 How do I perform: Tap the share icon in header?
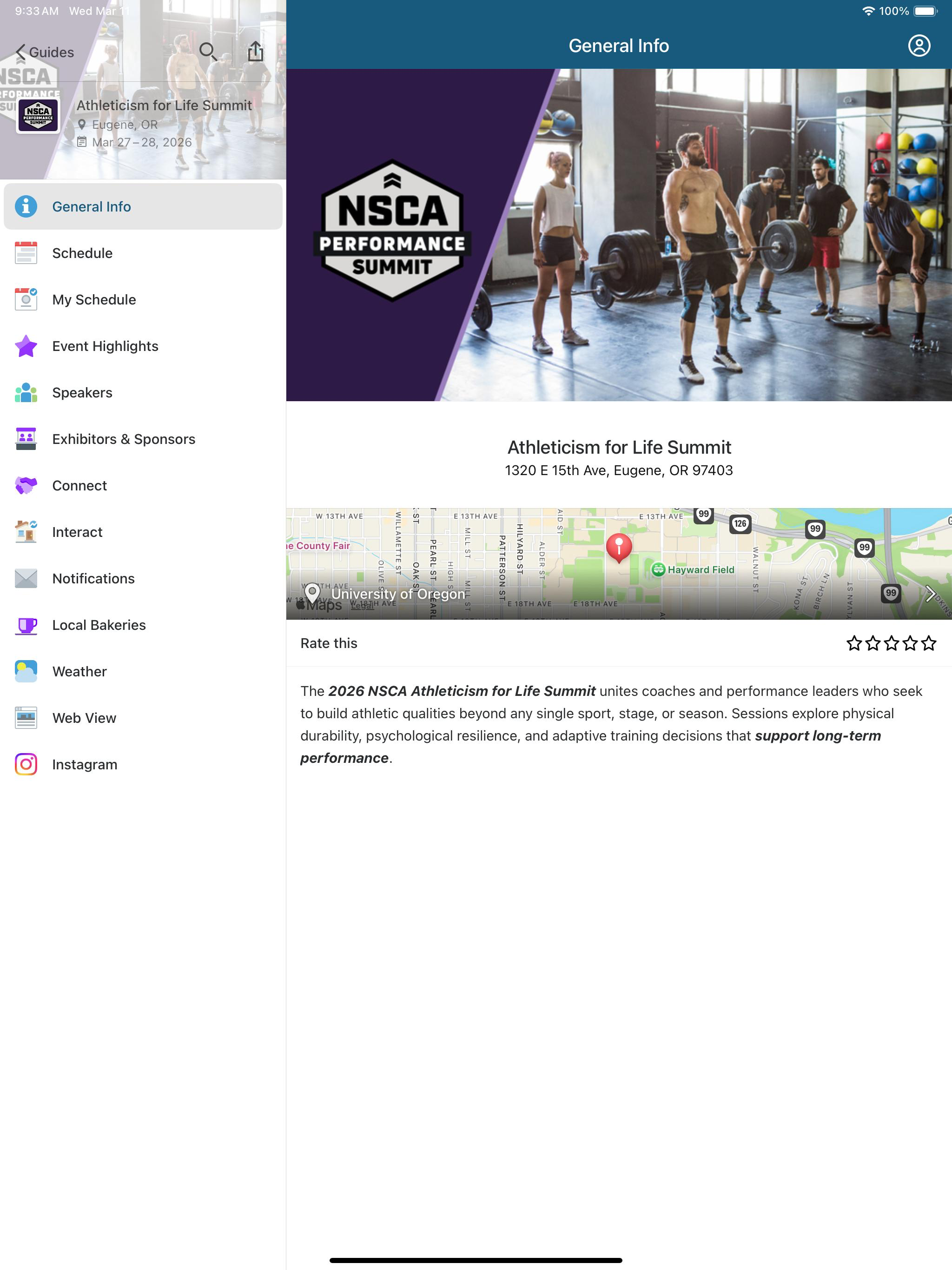click(x=256, y=52)
